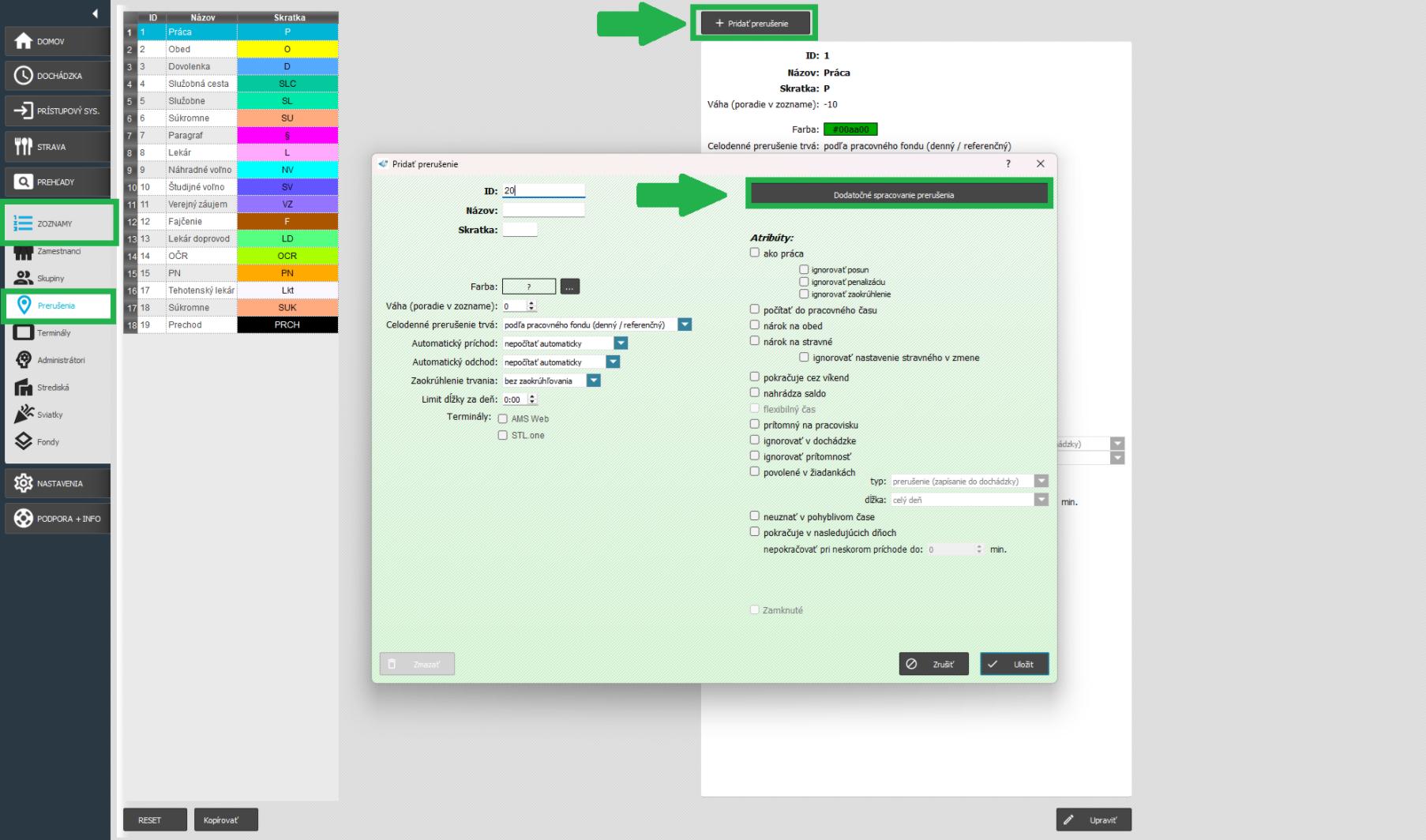Select Terminály in the sidebar menu
The height and width of the screenshot is (840, 1426).
[52, 333]
